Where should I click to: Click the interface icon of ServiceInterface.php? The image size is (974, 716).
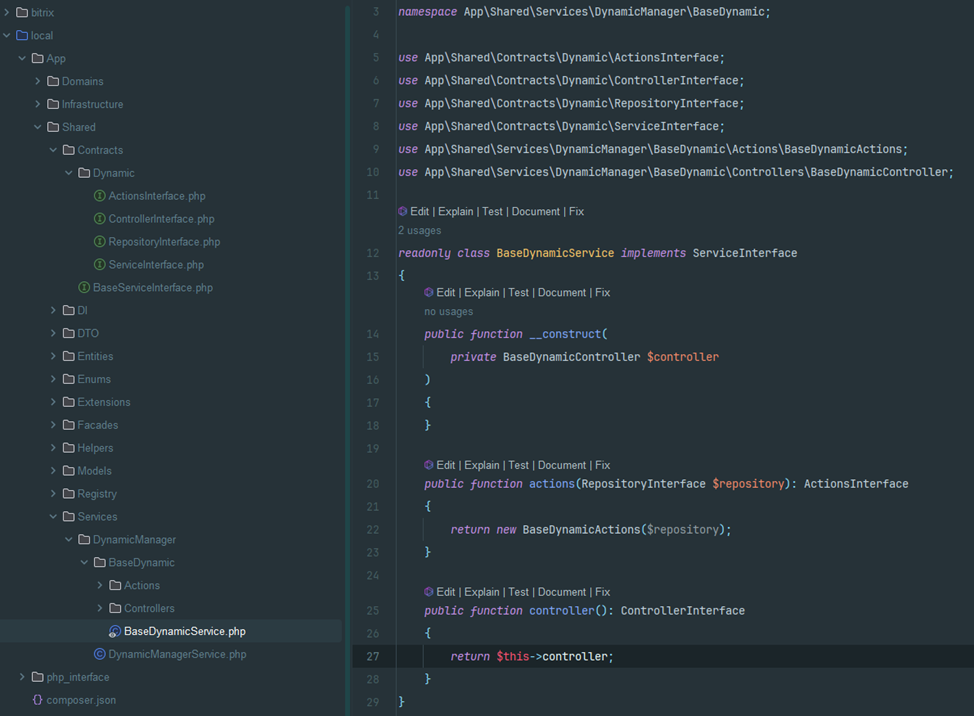pyautogui.click(x=99, y=265)
